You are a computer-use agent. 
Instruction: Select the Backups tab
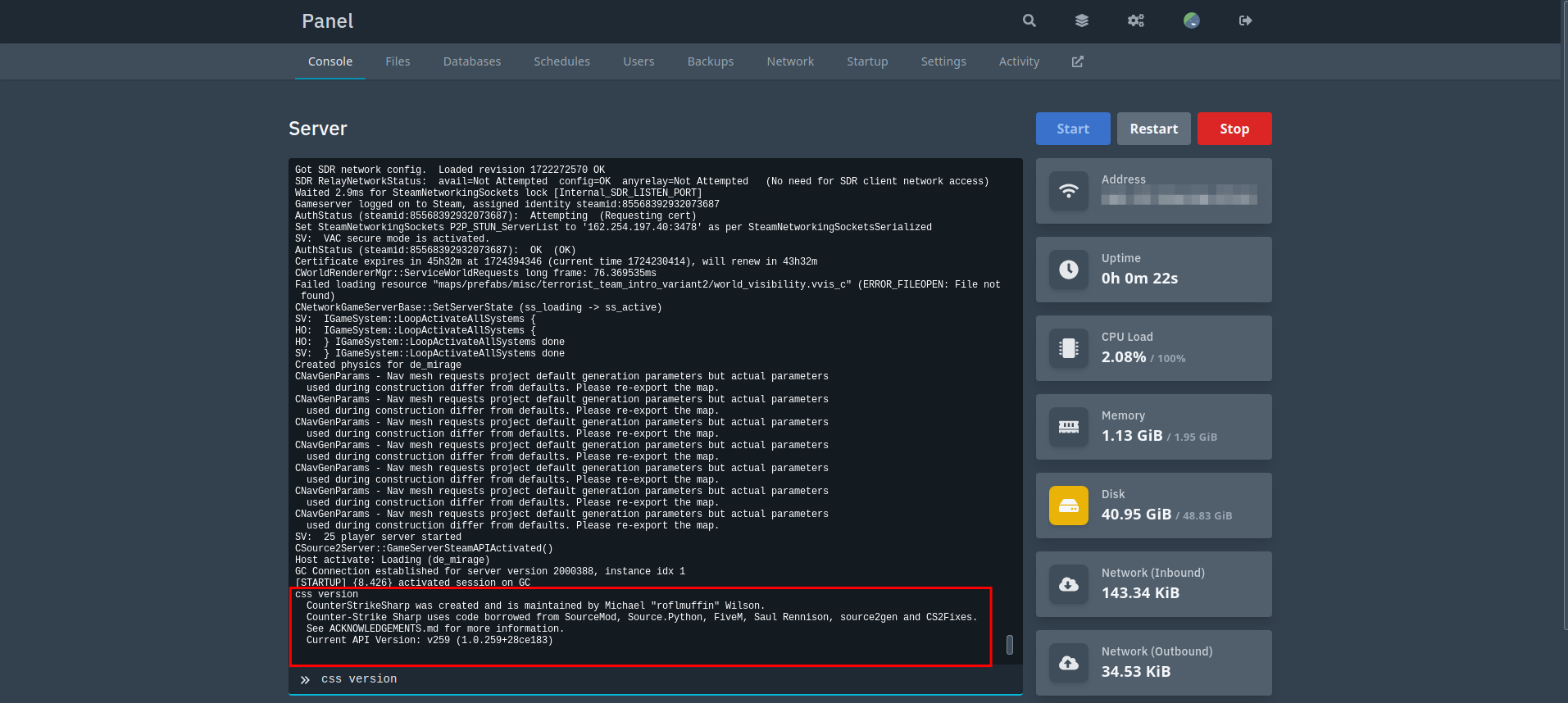point(711,61)
